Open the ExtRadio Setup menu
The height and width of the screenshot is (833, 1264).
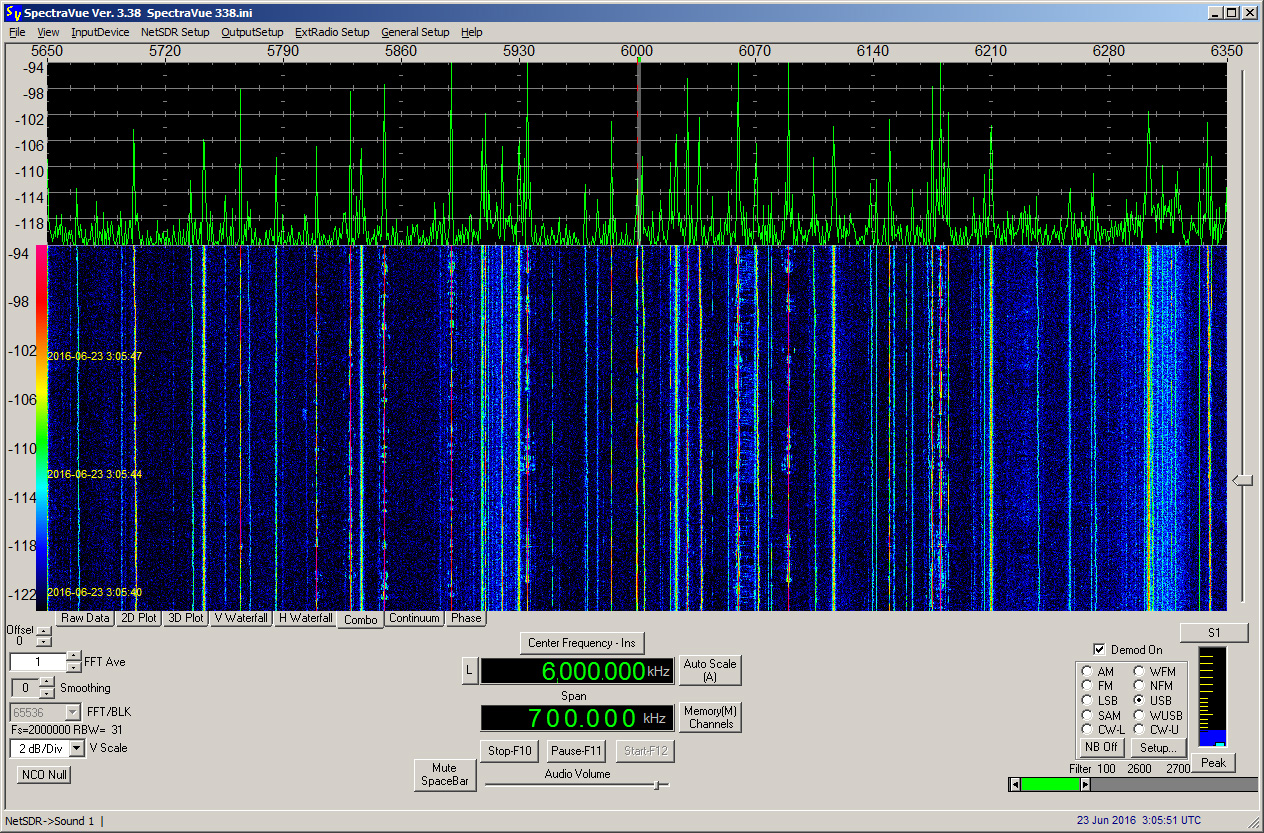tap(332, 32)
